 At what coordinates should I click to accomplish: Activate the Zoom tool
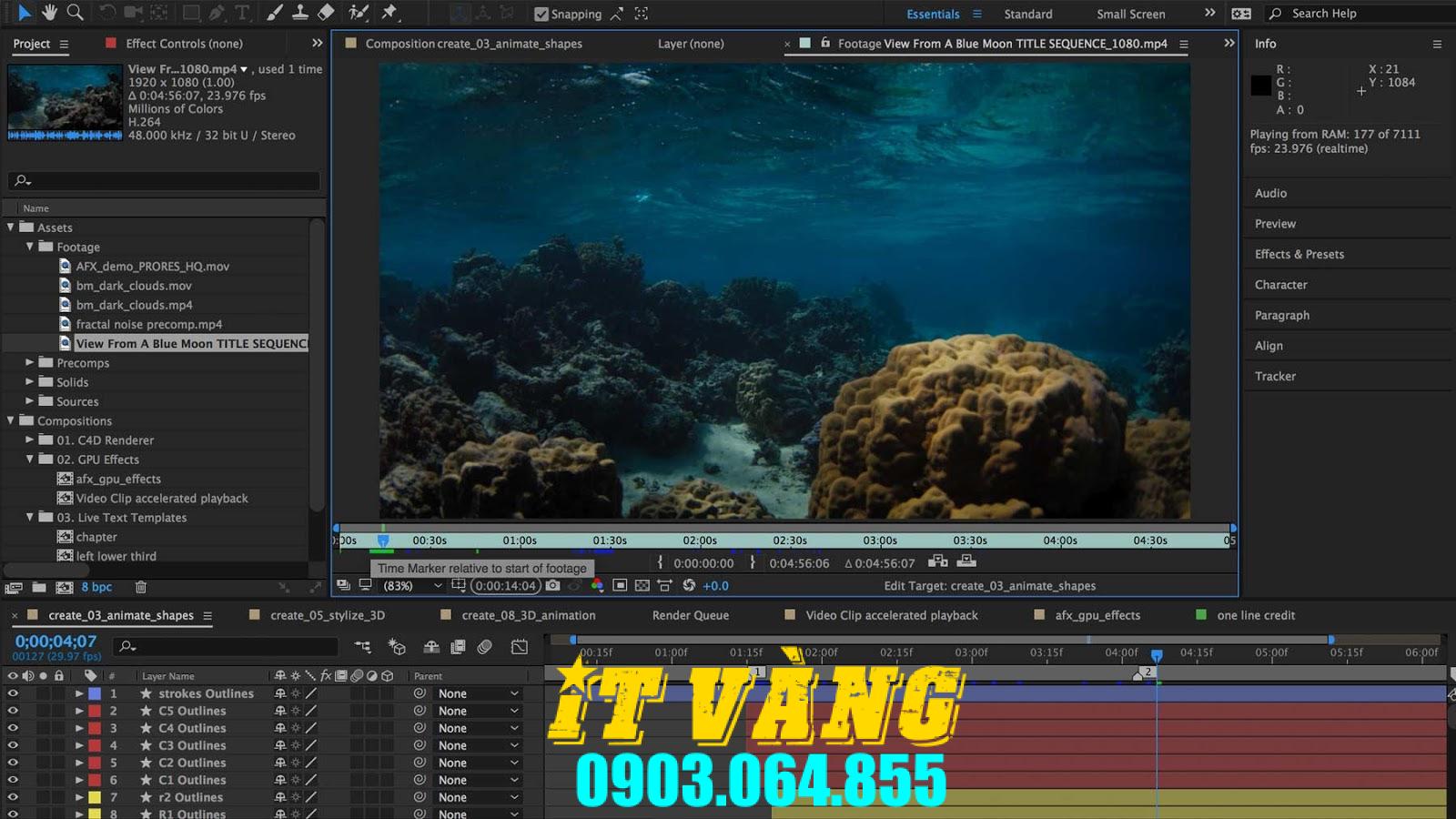tap(76, 13)
